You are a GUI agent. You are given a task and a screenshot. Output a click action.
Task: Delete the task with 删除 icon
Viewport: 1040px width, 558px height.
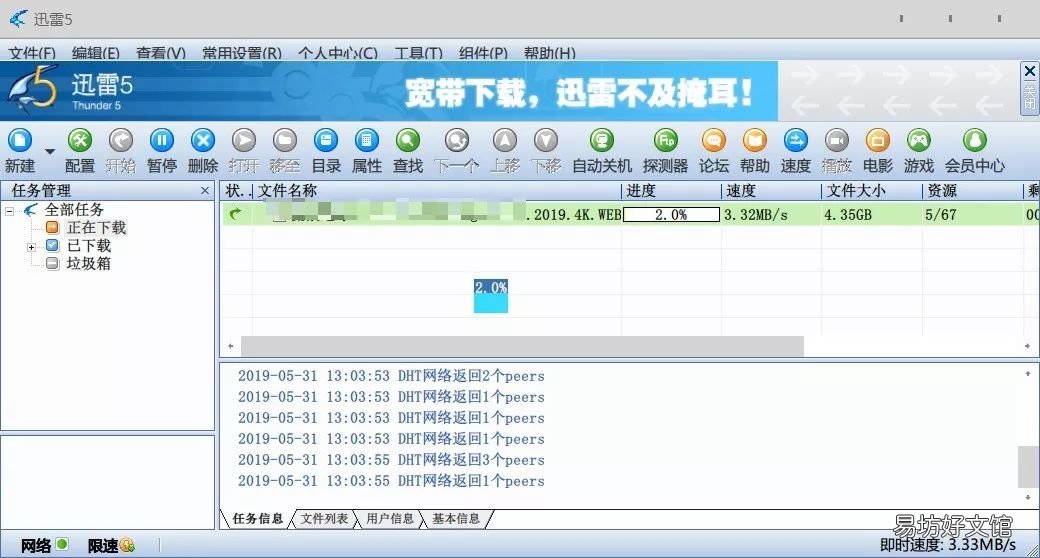pos(203,140)
